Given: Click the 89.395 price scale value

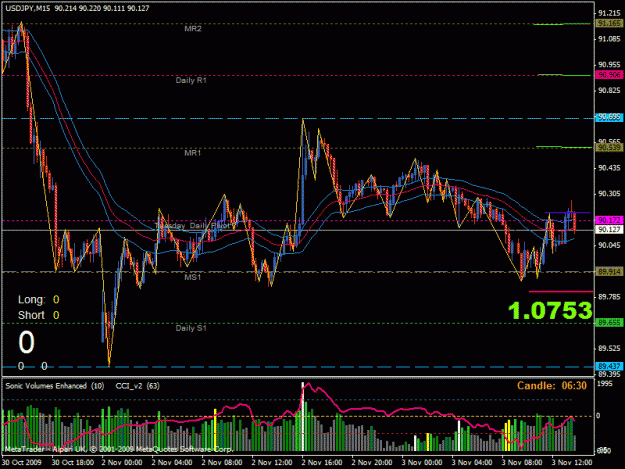Looking at the screenshot, I should 609,374.
